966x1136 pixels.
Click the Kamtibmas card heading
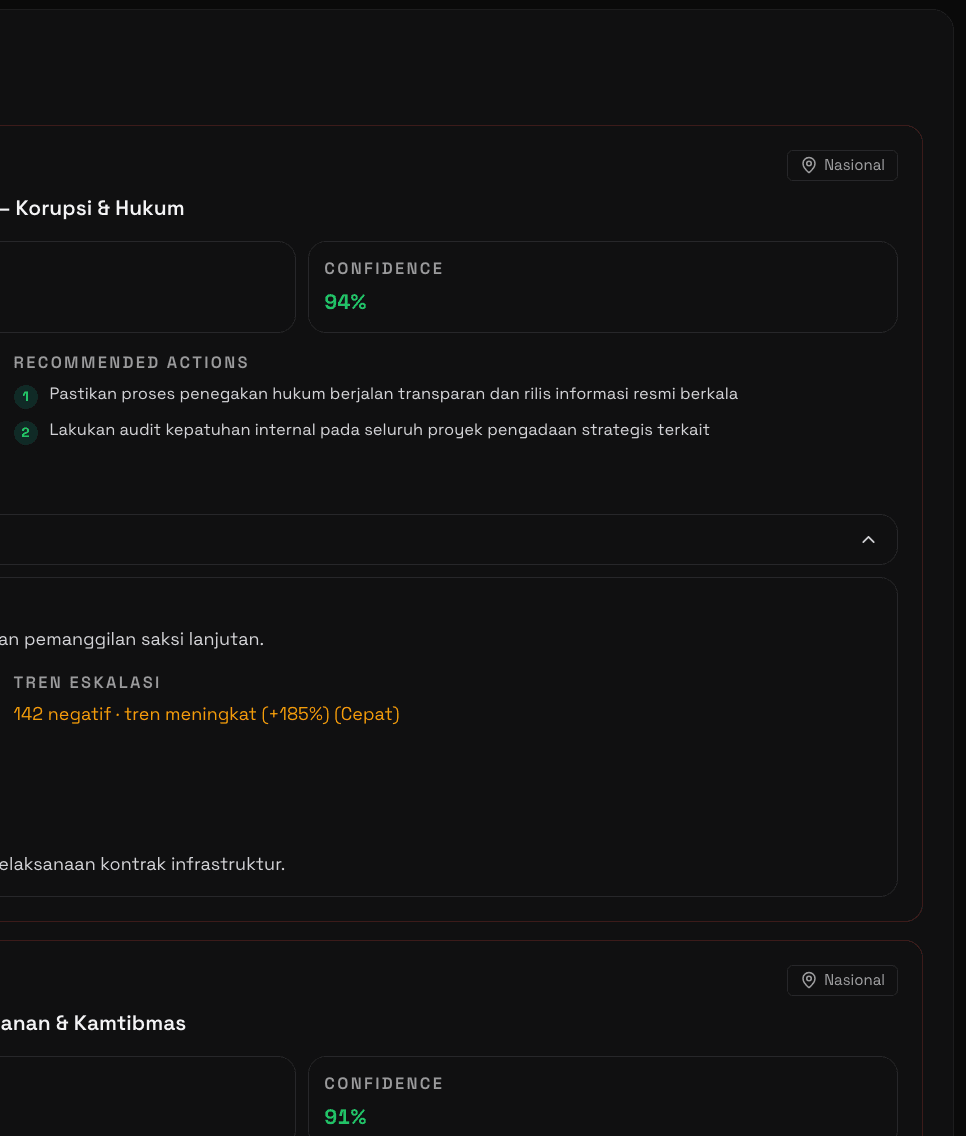(x=93, y=1023)
